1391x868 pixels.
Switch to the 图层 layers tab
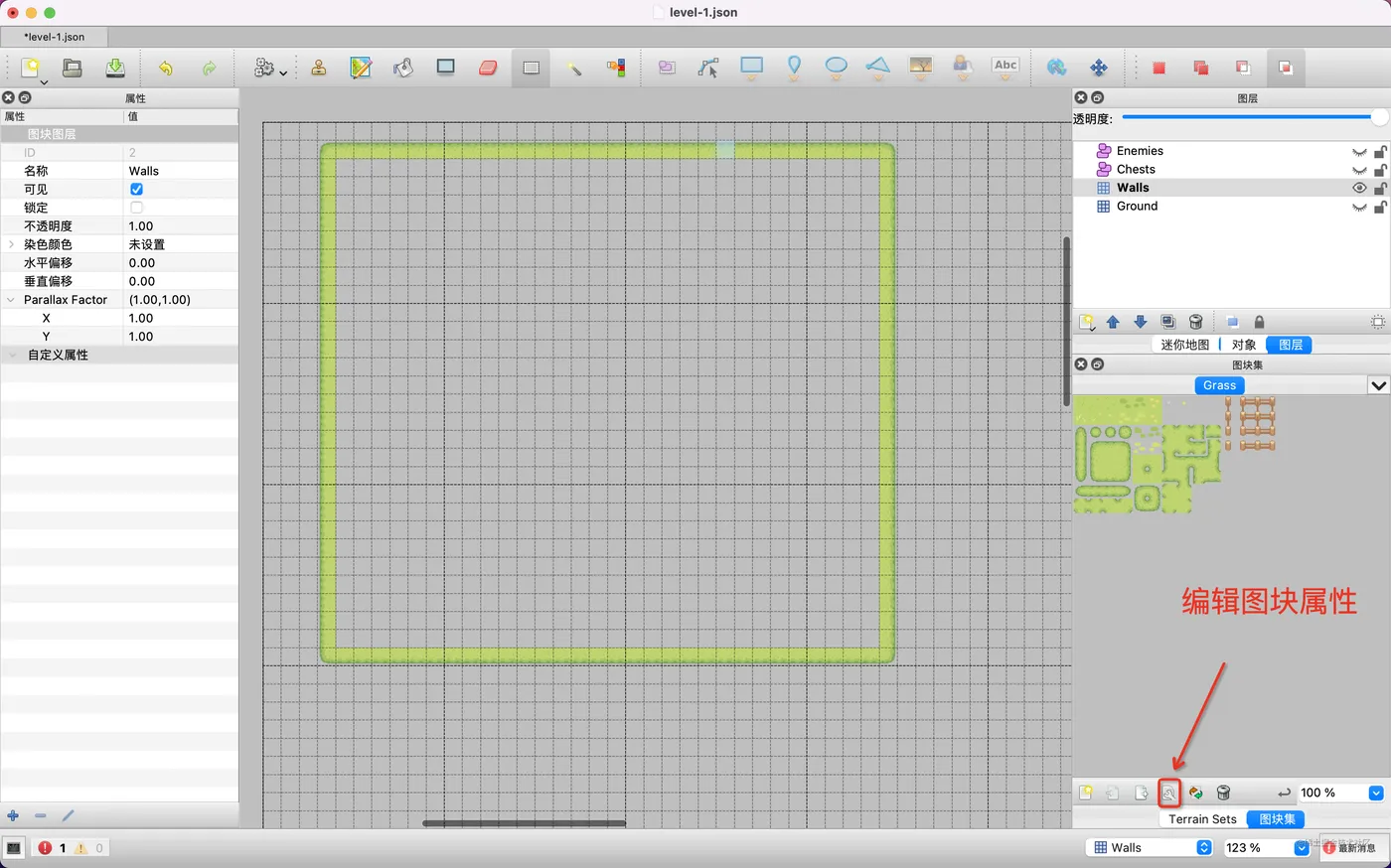pos(1291,345)
